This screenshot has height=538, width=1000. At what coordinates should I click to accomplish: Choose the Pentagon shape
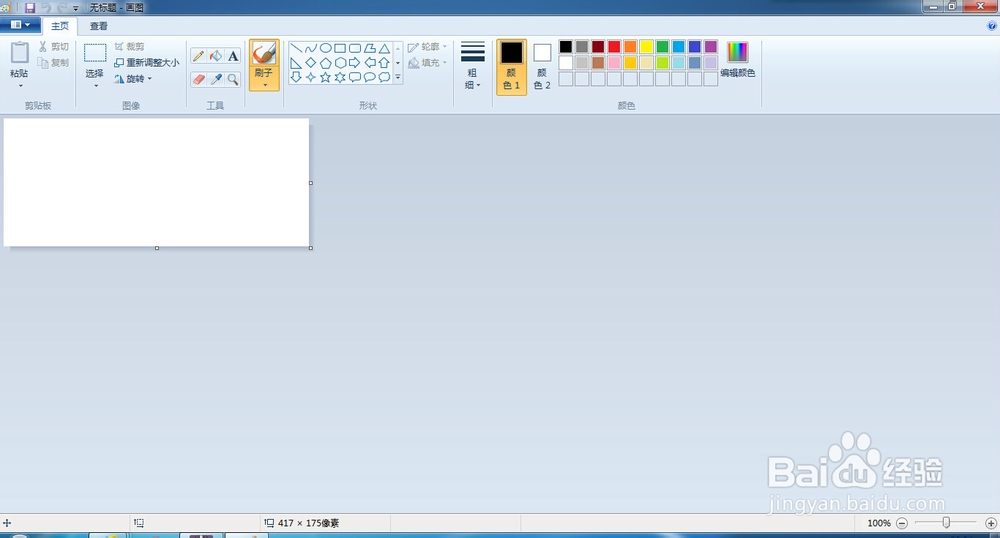[325, 63]
